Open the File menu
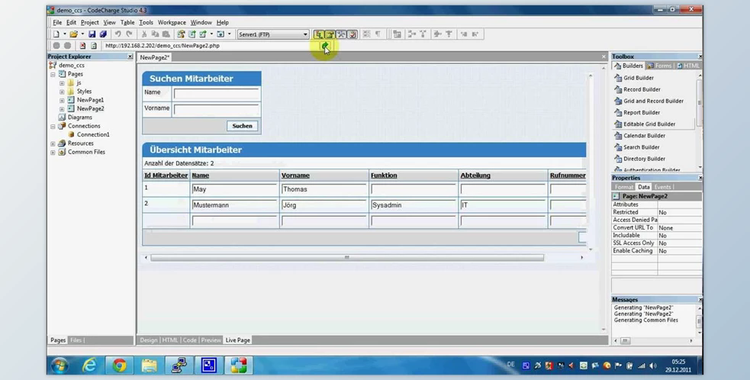Viewport: 750px width, 380px height. (x=57, y=22)
